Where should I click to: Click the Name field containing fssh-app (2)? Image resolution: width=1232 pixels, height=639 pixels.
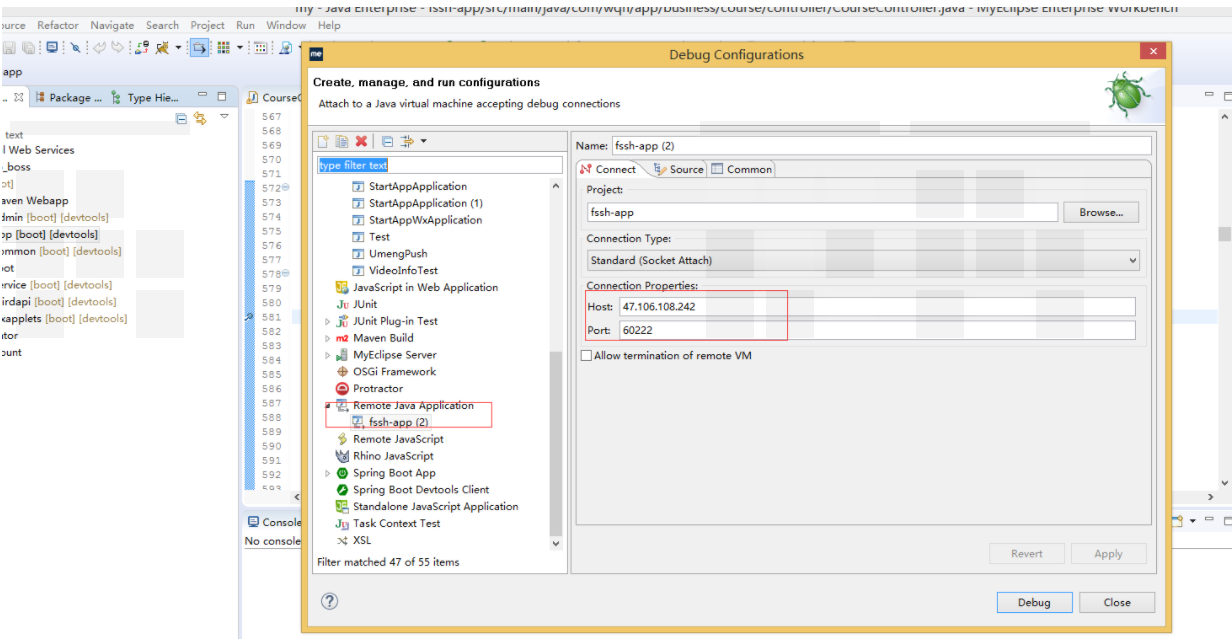click(881, 145)
